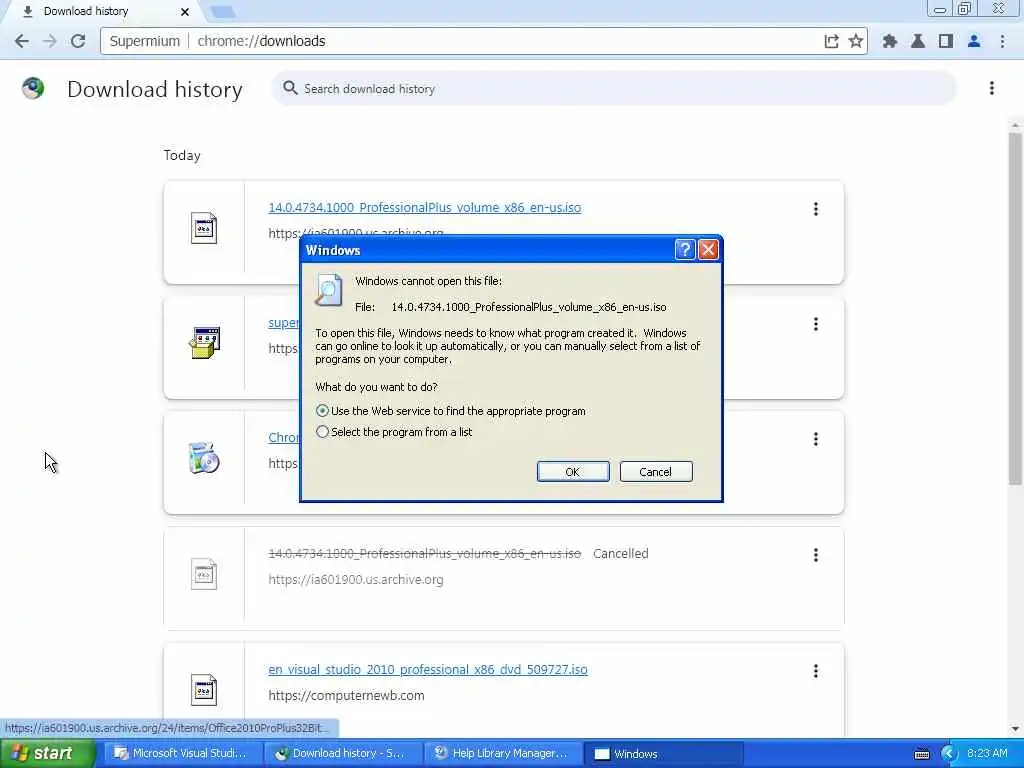Click the Supermium logo beside Download history

tap(33, 88)
